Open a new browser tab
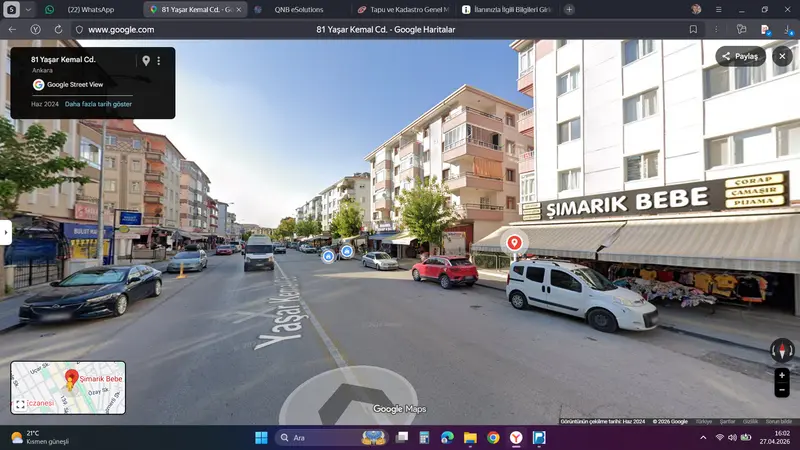The image size is (800, 450). [569, 9]
